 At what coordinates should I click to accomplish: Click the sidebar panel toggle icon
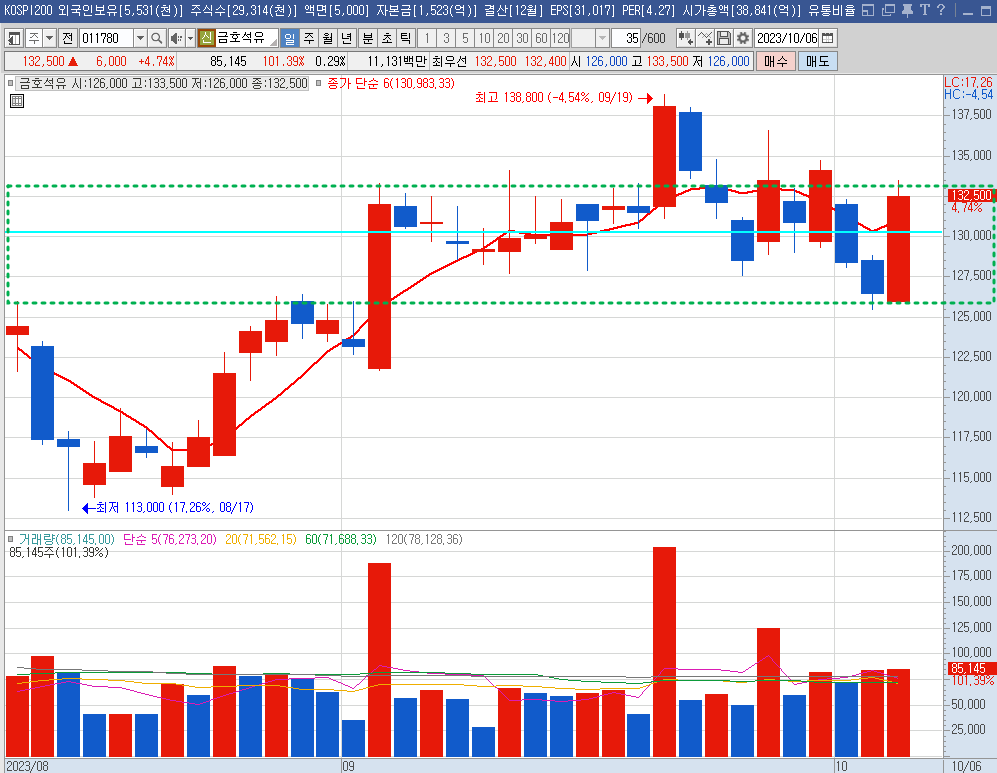tap(13, 38)
